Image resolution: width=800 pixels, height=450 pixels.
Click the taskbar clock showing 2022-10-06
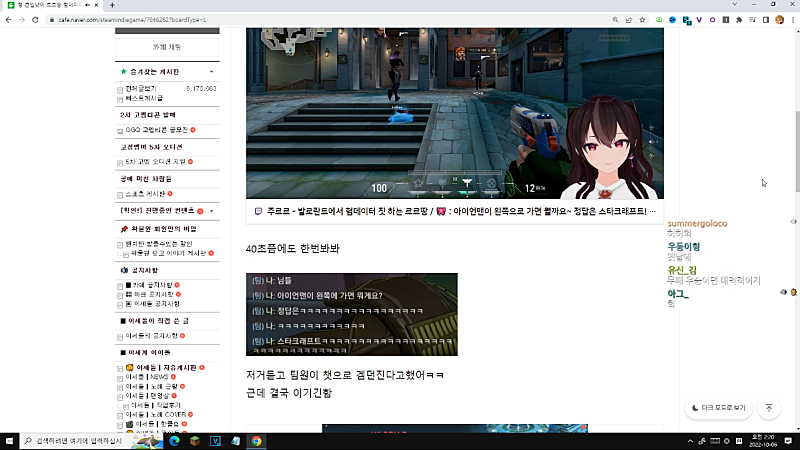tap(763, 441)
